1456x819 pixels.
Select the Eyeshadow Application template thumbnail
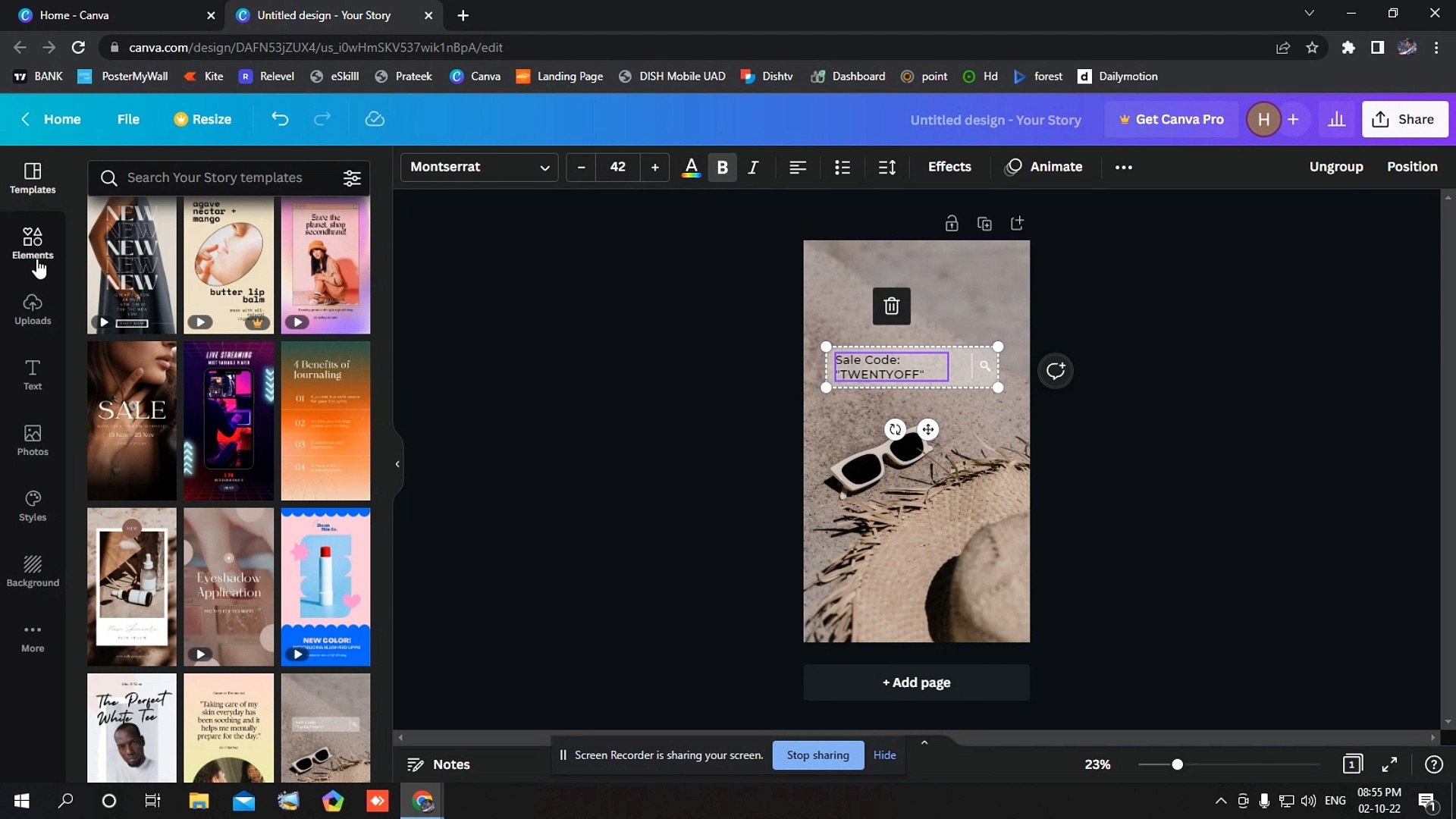[228, 587]
